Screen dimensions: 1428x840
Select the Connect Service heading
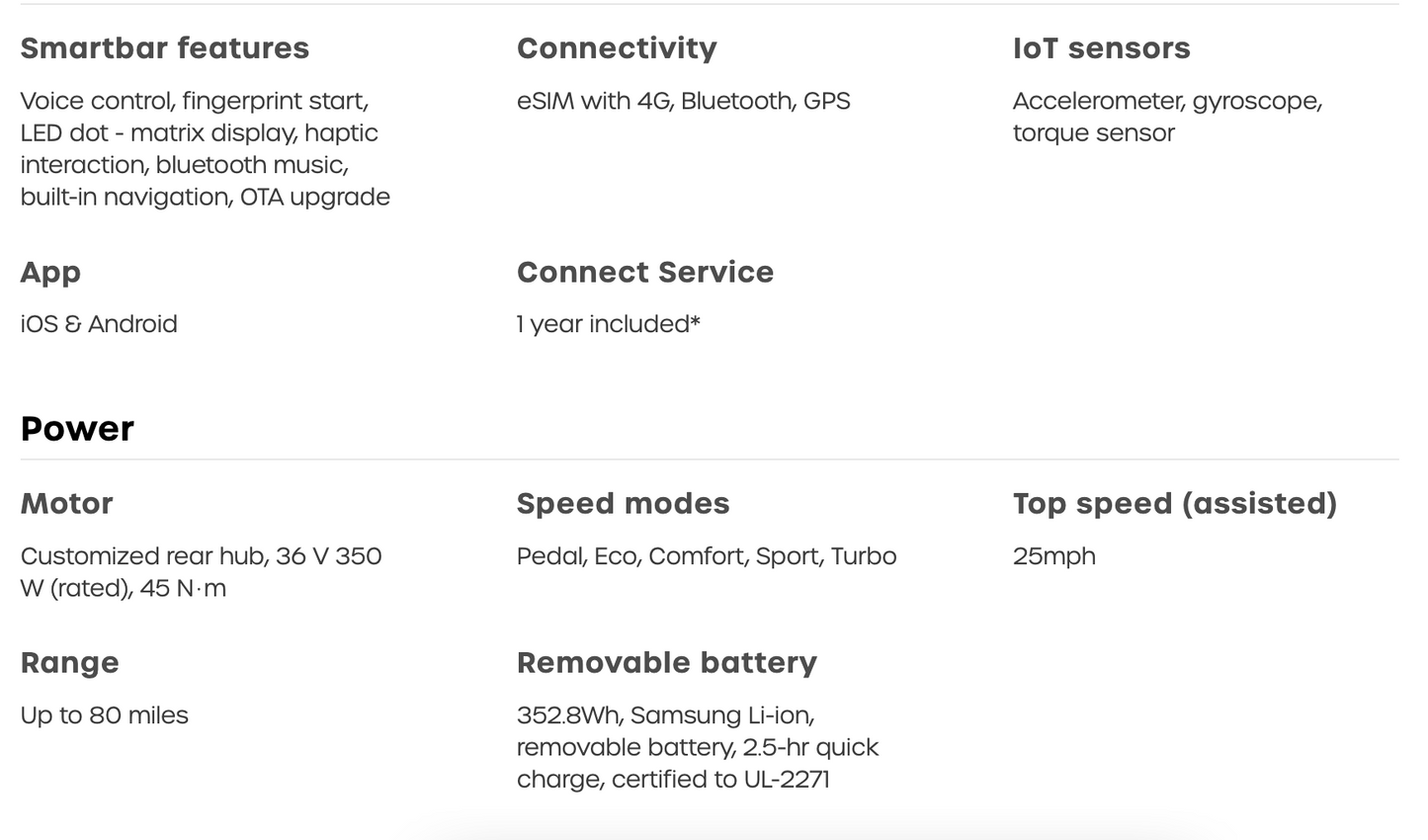point(644,273)
